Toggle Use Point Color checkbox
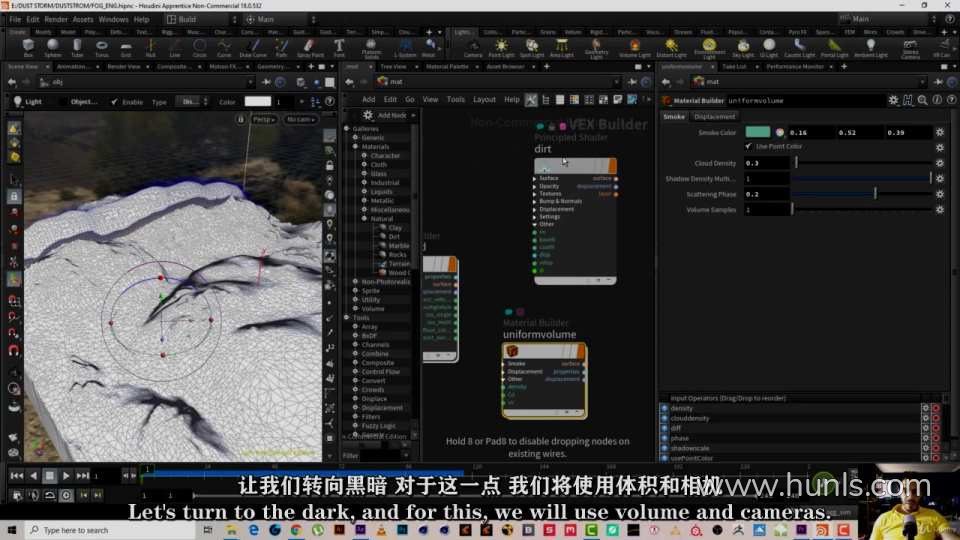Image resolution: width=960 pixels, height=540 pixels. pos(749,146)
